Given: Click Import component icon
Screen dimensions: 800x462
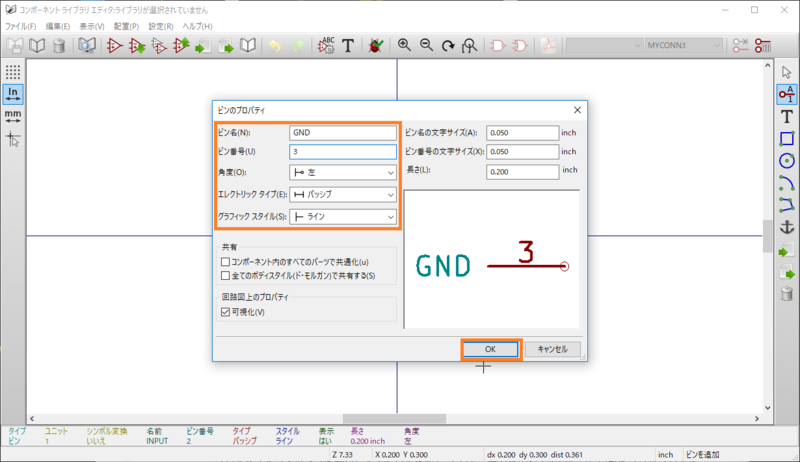Looking at the screenshot, I should click(x=203, y=45).
